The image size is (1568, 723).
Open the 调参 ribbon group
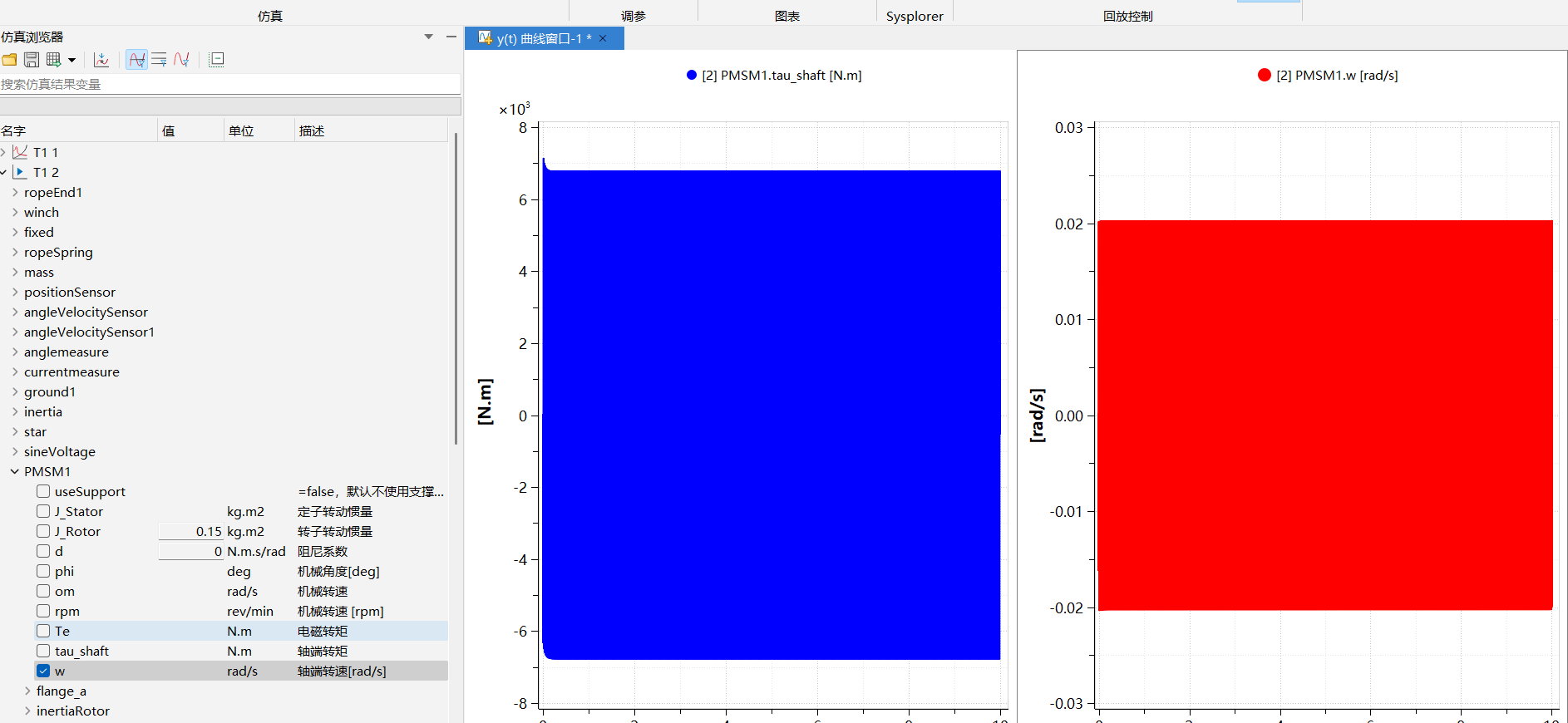pos(634,16)
